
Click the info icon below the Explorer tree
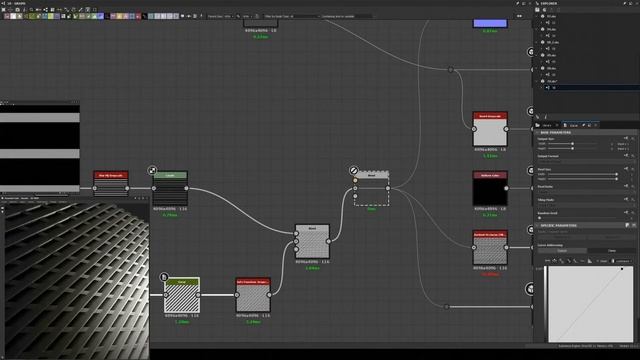coord(545,117)
